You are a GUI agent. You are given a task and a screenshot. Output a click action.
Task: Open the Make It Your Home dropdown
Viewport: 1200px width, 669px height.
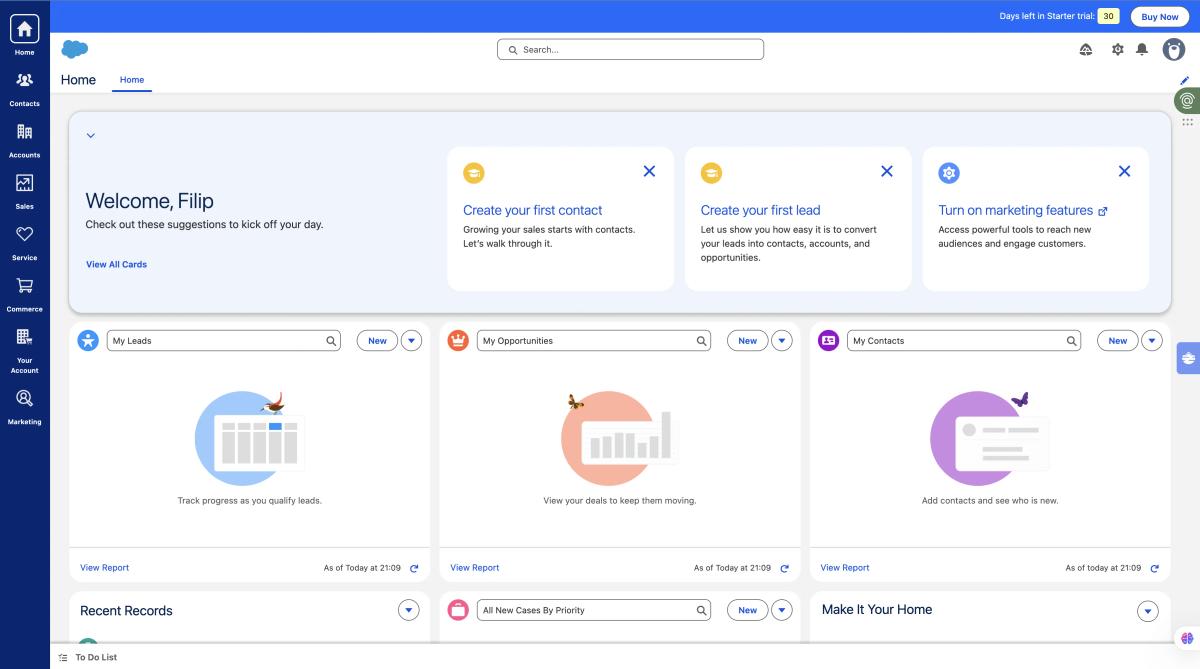pos(1148,610)
